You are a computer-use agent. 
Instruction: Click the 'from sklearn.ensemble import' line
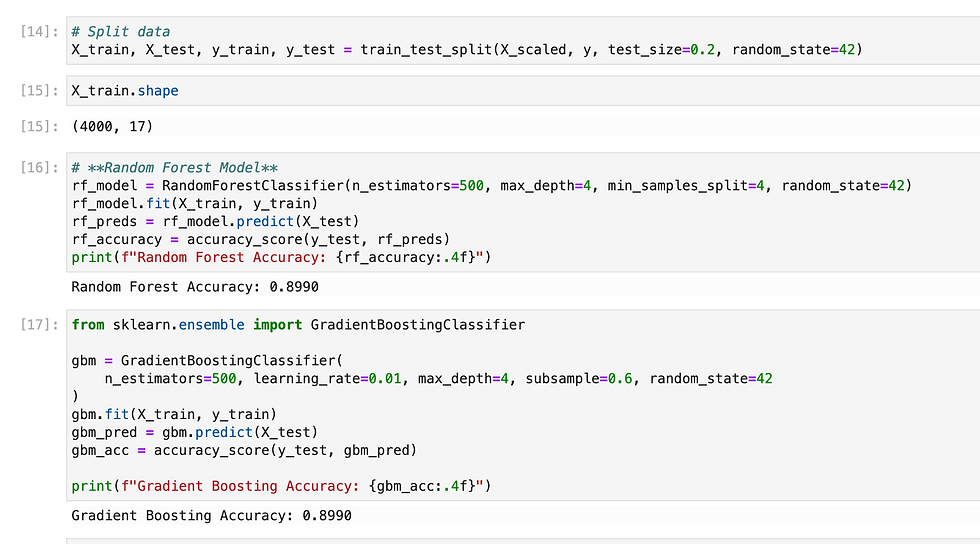coord(298,325)
